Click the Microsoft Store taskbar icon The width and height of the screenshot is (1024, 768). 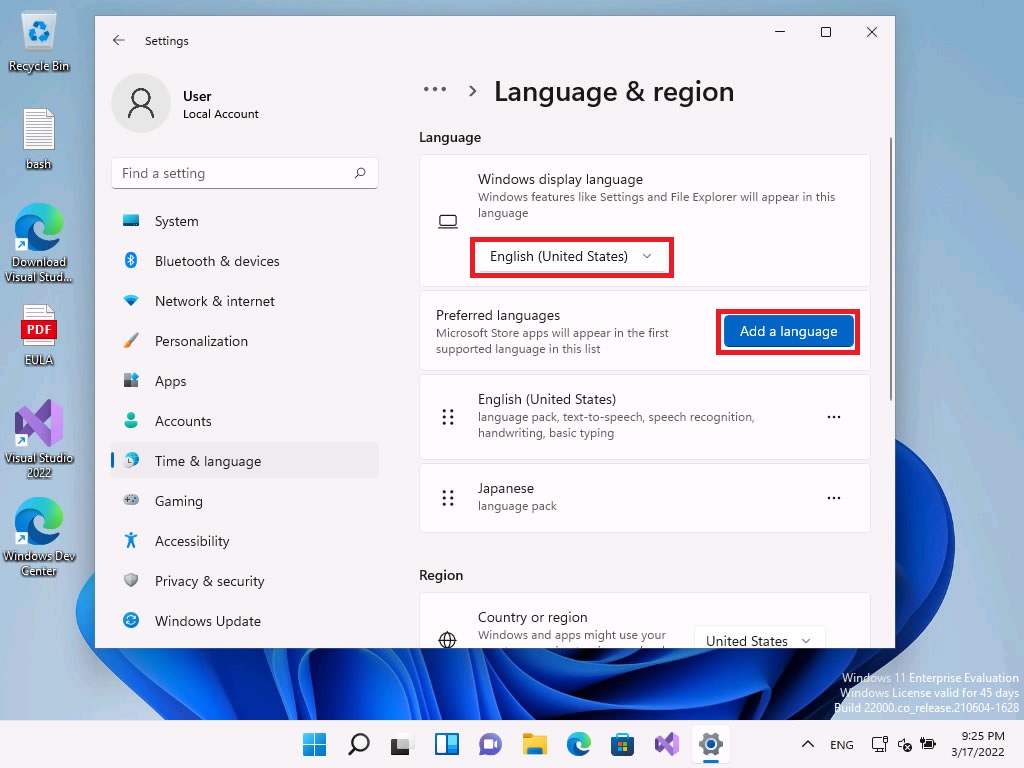[623, 744]
